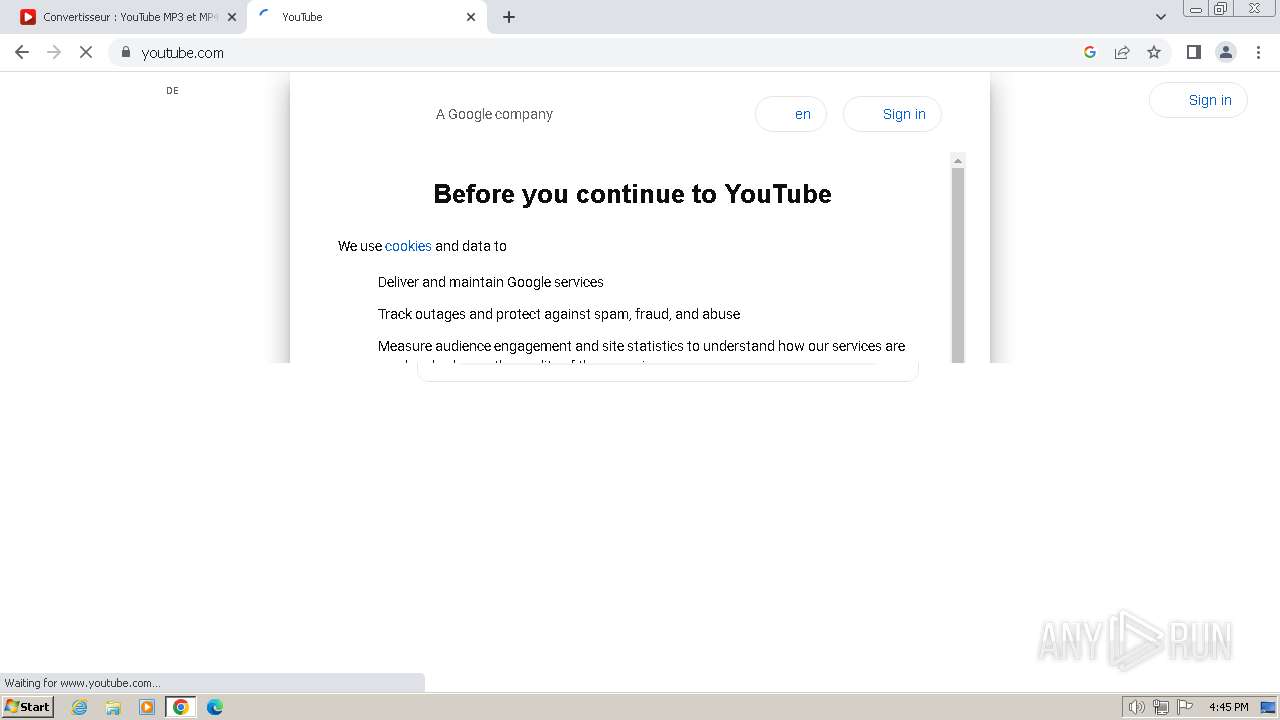
Task: Minimize the Chrome window
Action: click(x=1195, y=9)
